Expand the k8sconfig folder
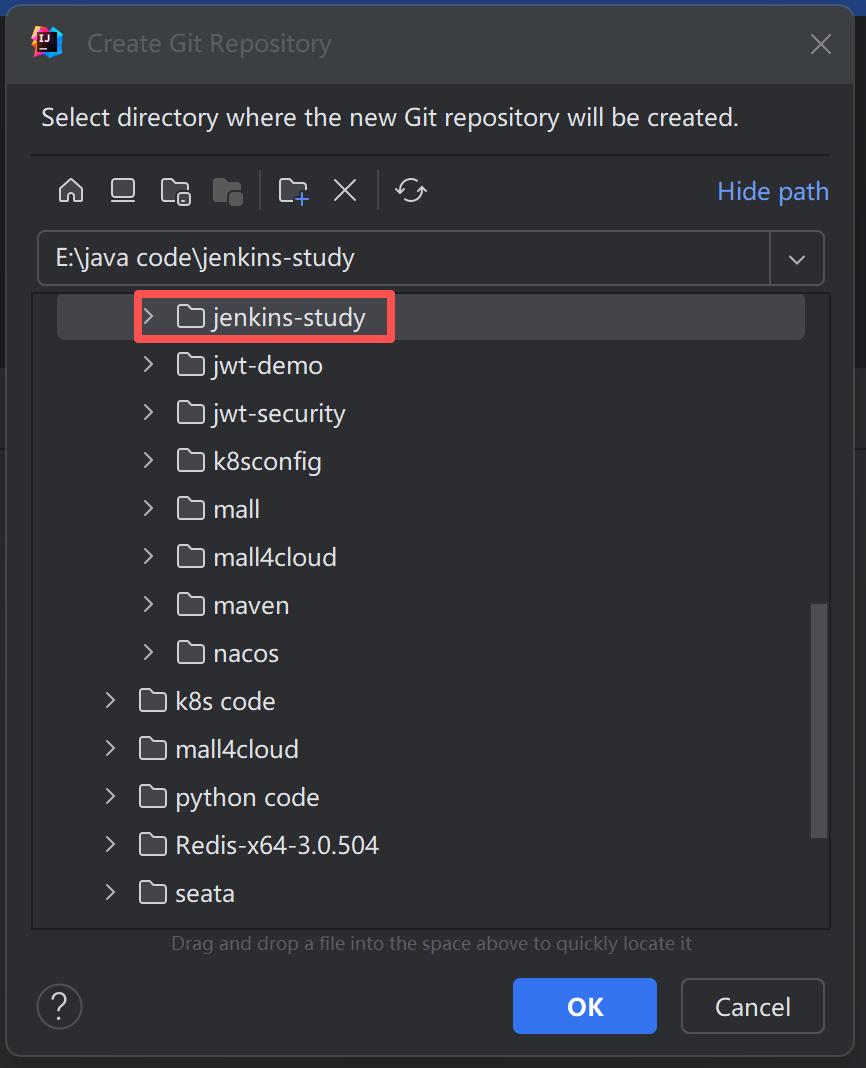 pos(148,461)
